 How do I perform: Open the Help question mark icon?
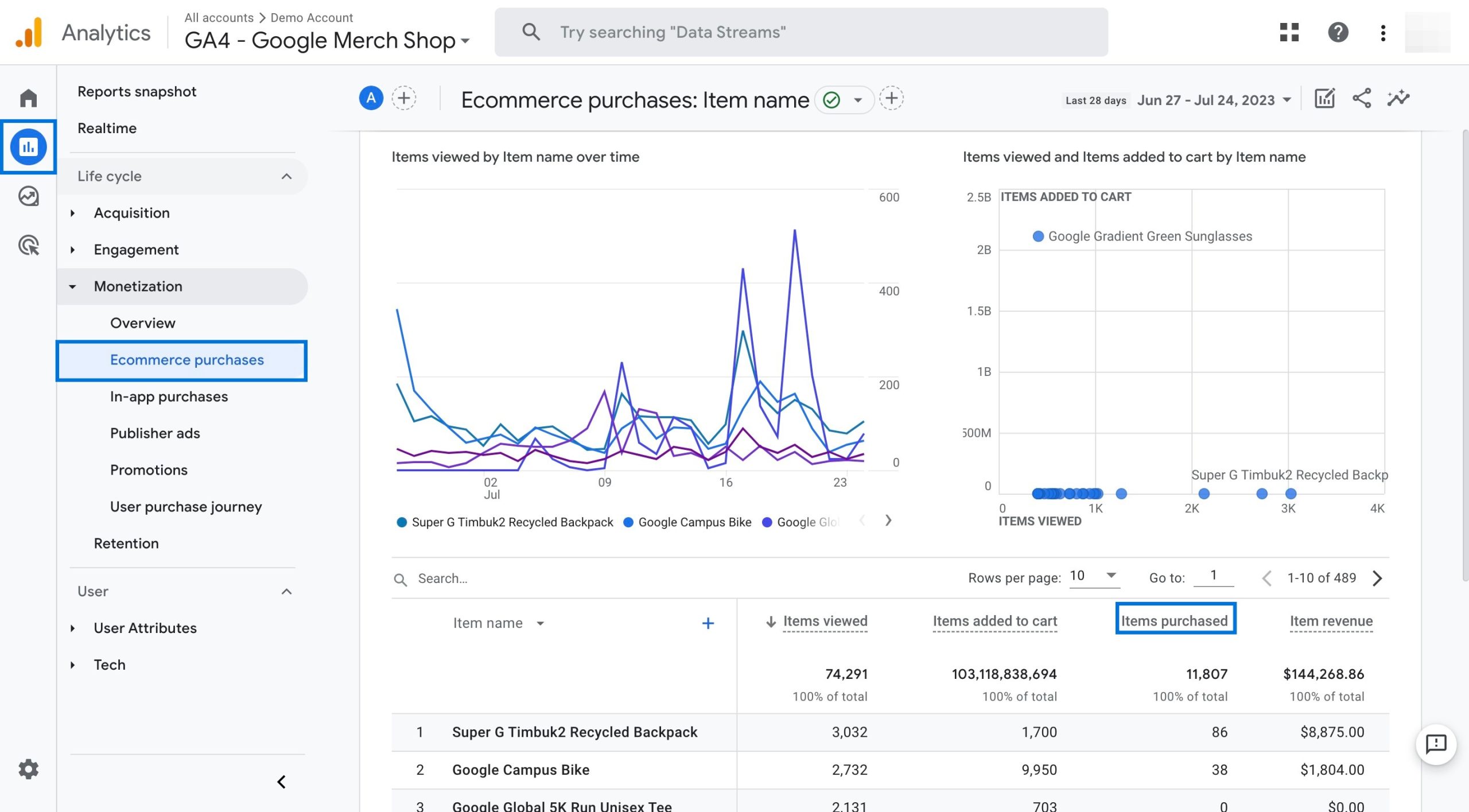click(x=1338, y=32)
